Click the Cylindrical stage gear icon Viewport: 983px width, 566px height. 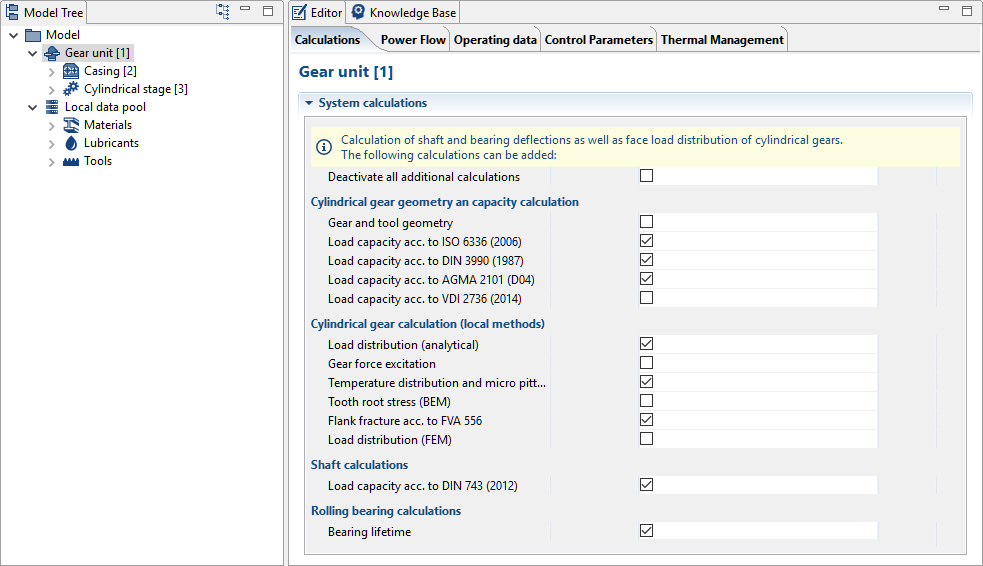pos(71,89)
